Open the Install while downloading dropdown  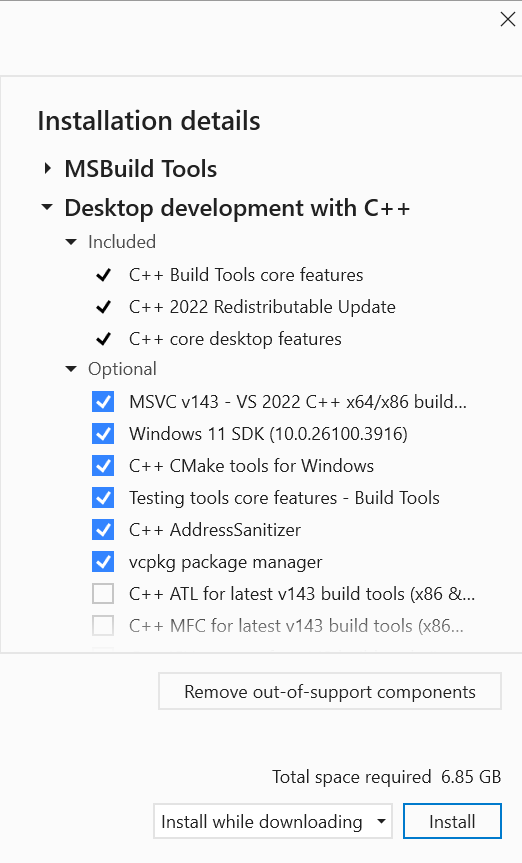click(x=273, y=821)
